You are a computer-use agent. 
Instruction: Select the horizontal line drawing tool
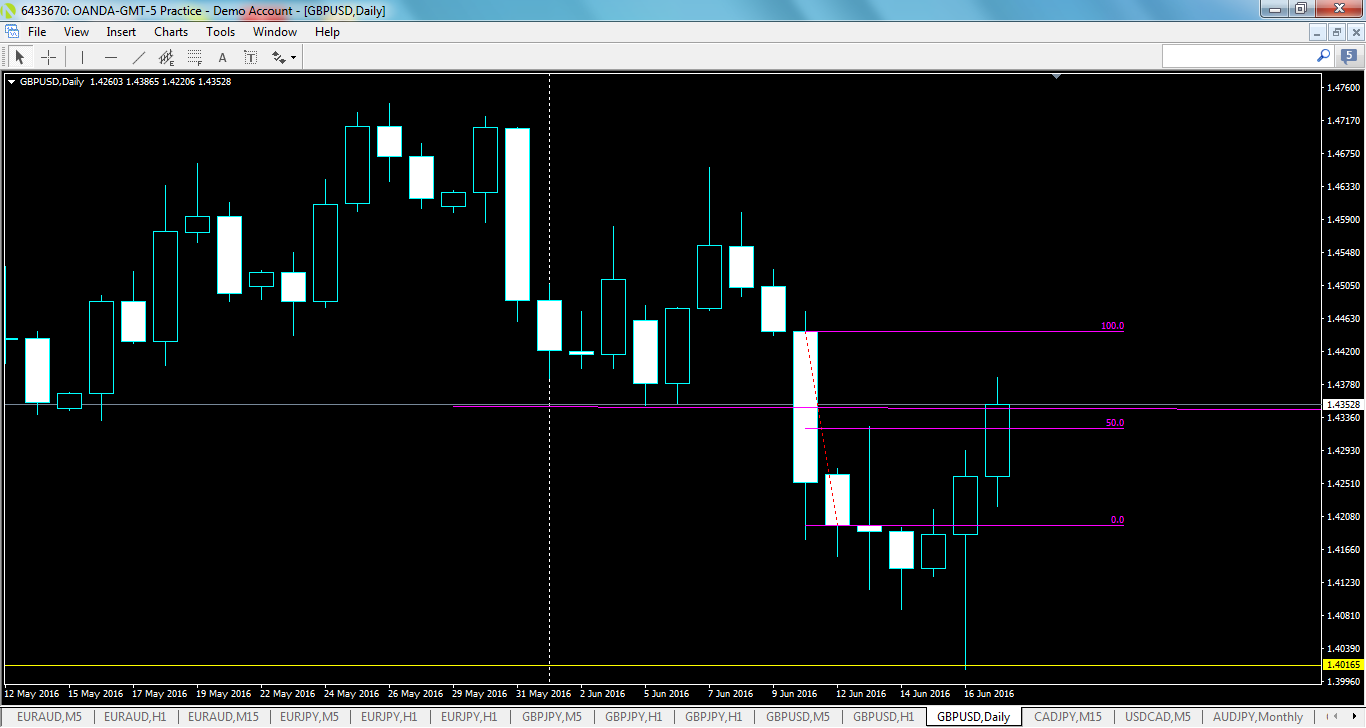click(x=111, y=57)
